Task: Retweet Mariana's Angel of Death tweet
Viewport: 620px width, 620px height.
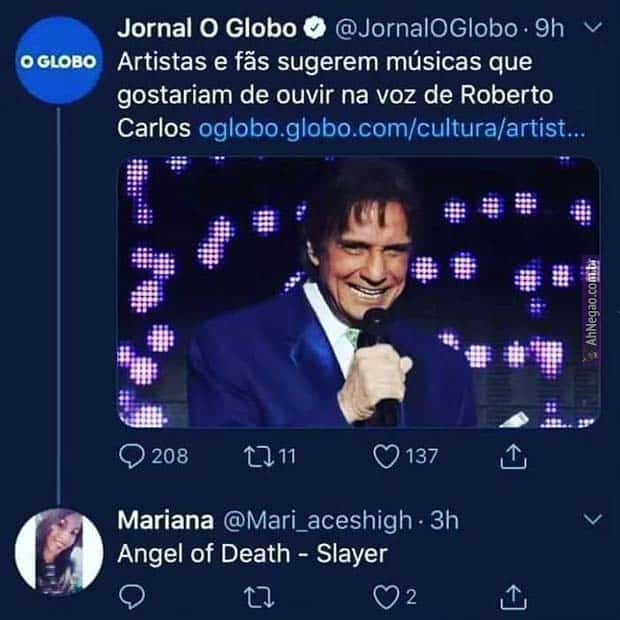Action: click(258, 596)
